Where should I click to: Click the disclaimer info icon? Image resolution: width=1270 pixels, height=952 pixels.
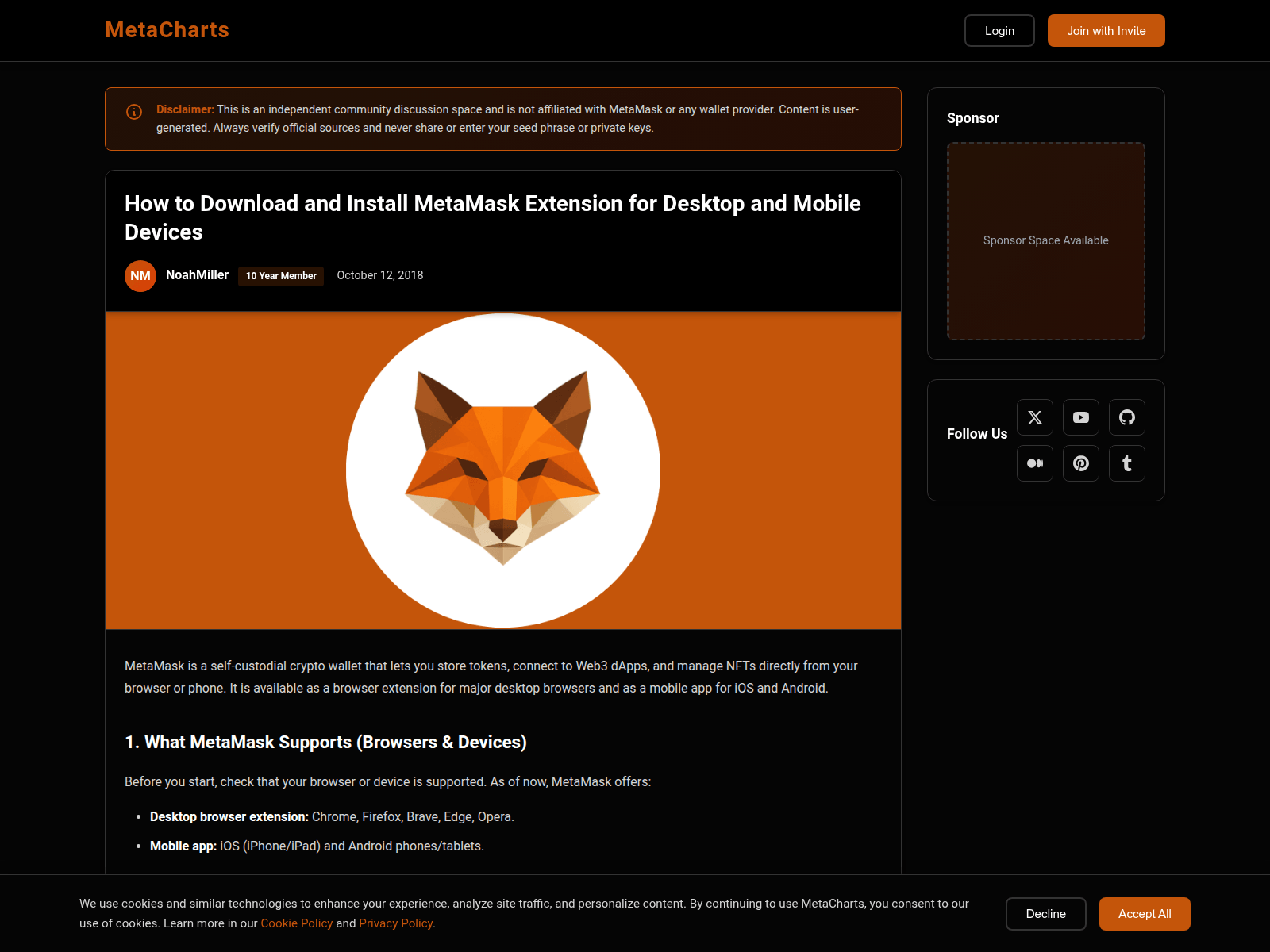134,112
